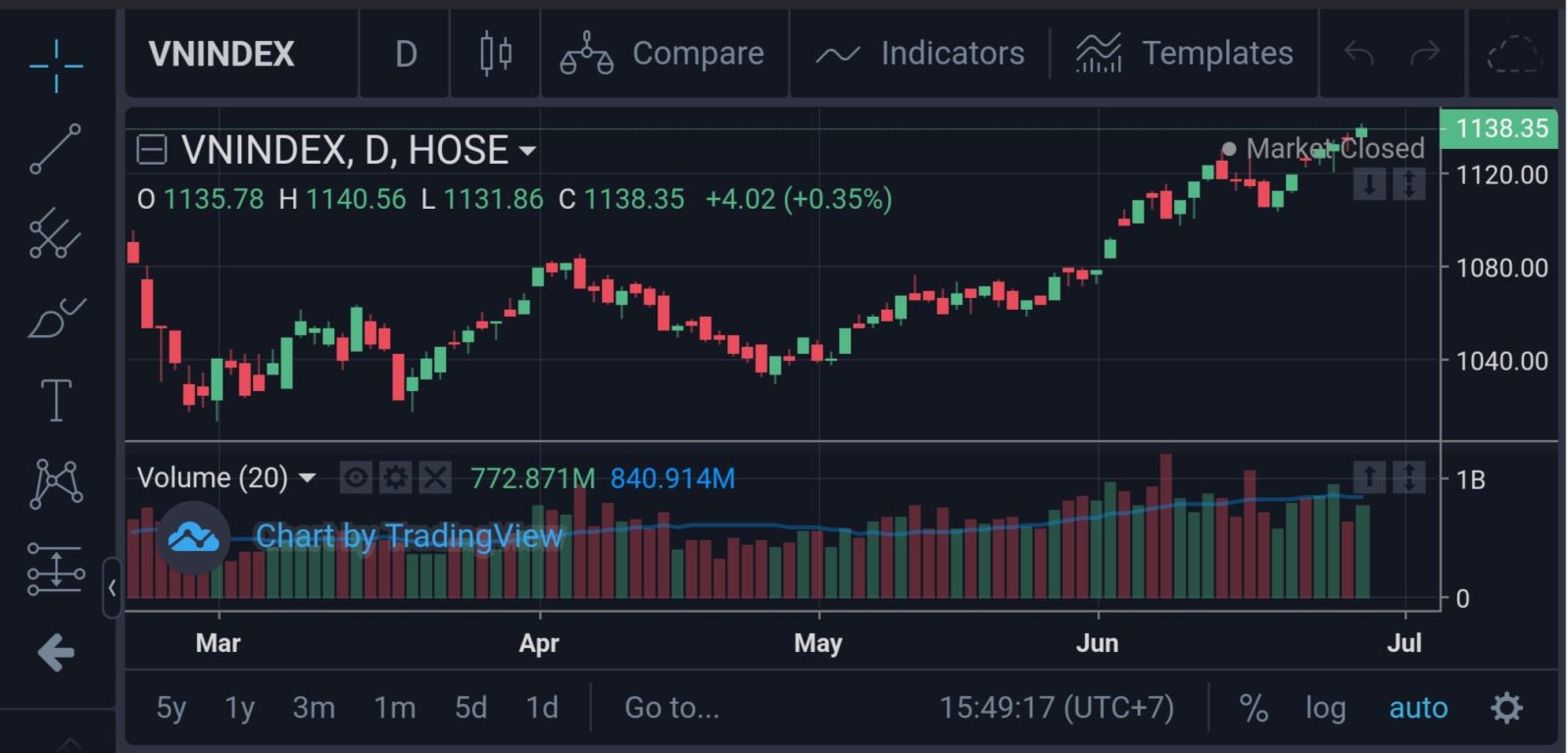Select the brush drawing tool

(x=57, y=318)
